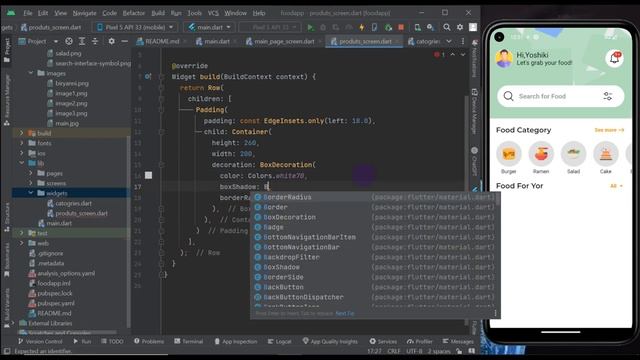Viewport: 640px width, 360px height.
Task: Open Profiler tool window
Action: (420, 341)
